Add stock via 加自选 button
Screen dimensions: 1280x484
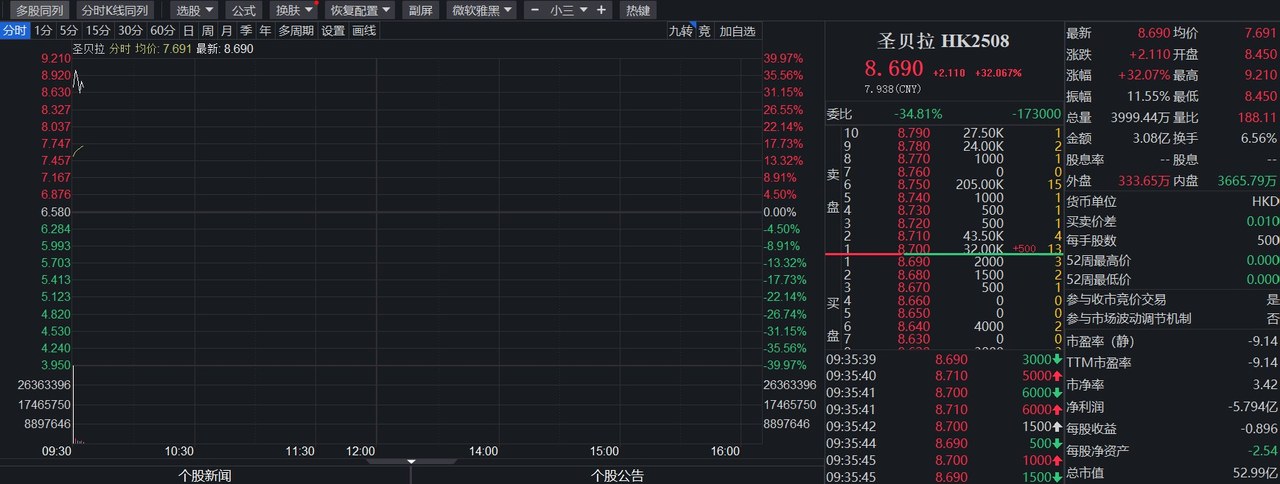(x=737, y=31)
